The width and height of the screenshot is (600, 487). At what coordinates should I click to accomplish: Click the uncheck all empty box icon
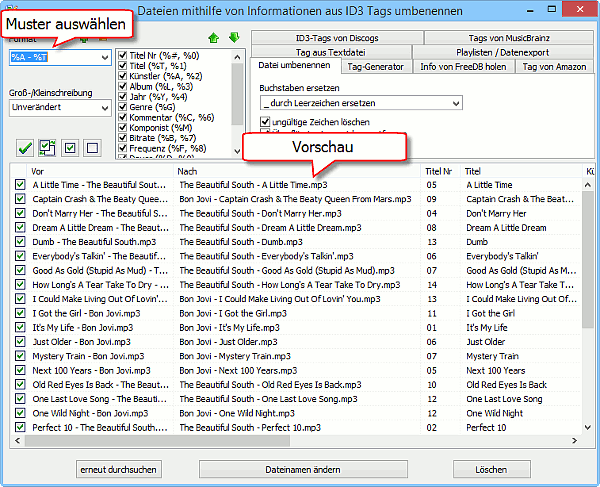(x=91, y=148)
